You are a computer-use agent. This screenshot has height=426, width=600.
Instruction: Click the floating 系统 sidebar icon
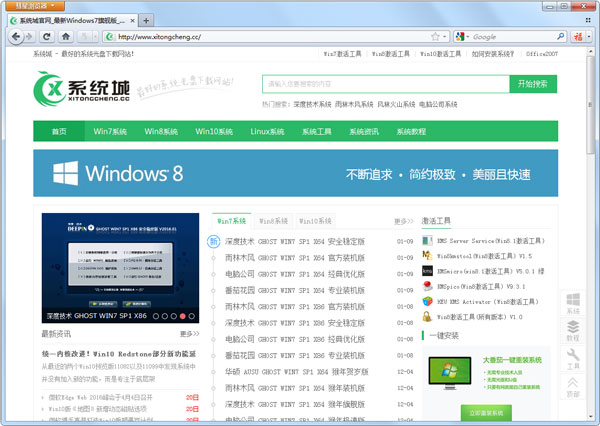pyautogui.click(x=573, y=303)
